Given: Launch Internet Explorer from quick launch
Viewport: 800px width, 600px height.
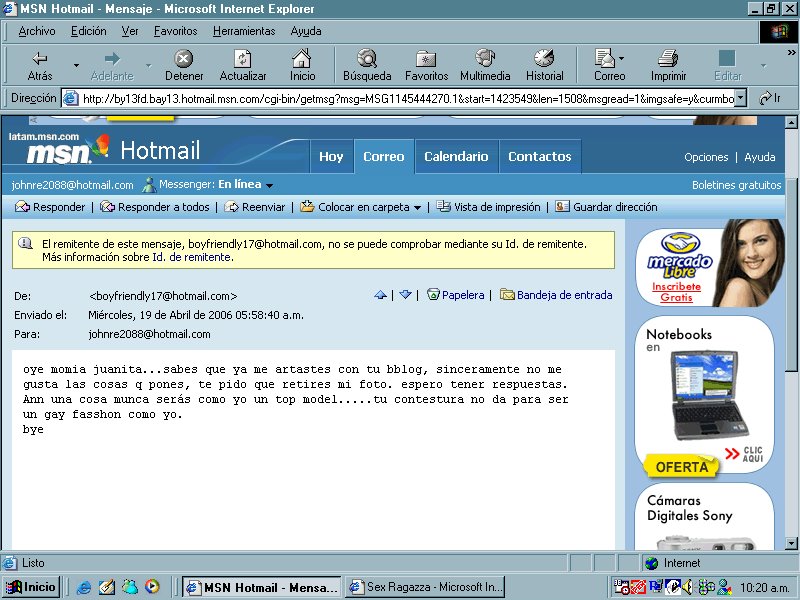Looking at the screenshot, I should tap(84, 587).
